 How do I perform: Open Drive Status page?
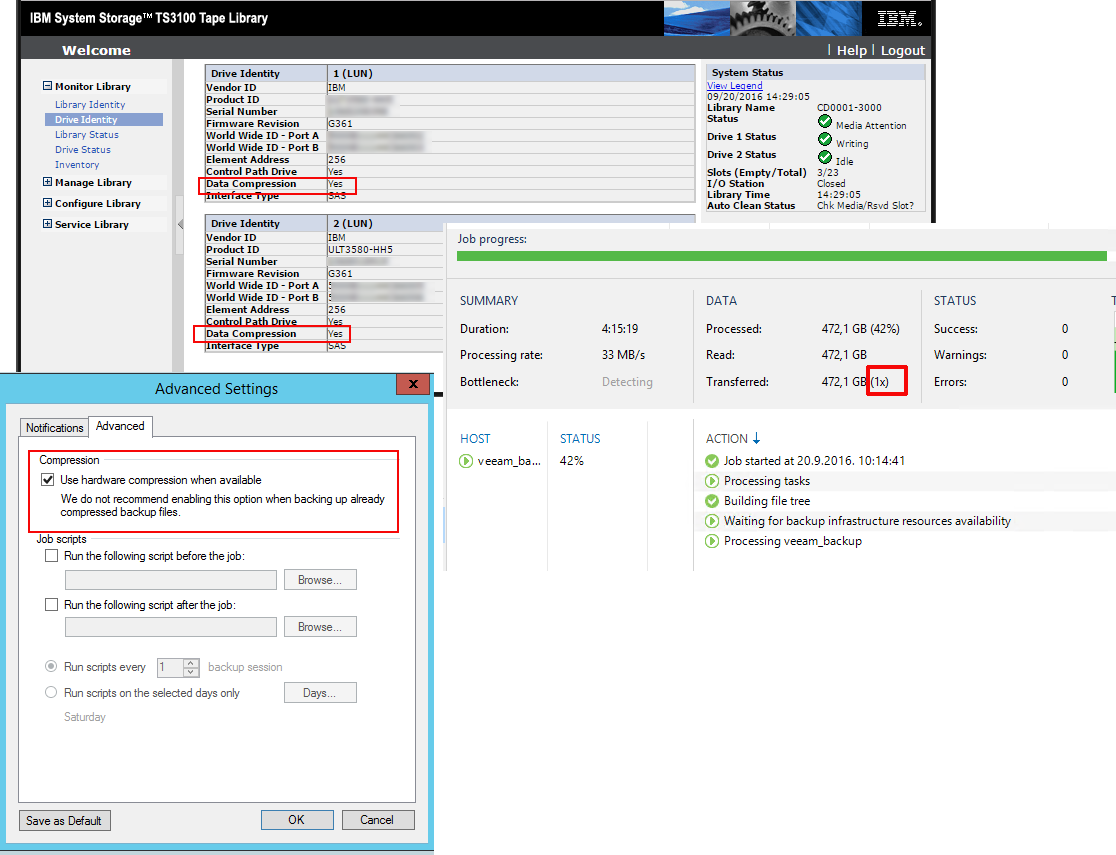pos(83,150)
